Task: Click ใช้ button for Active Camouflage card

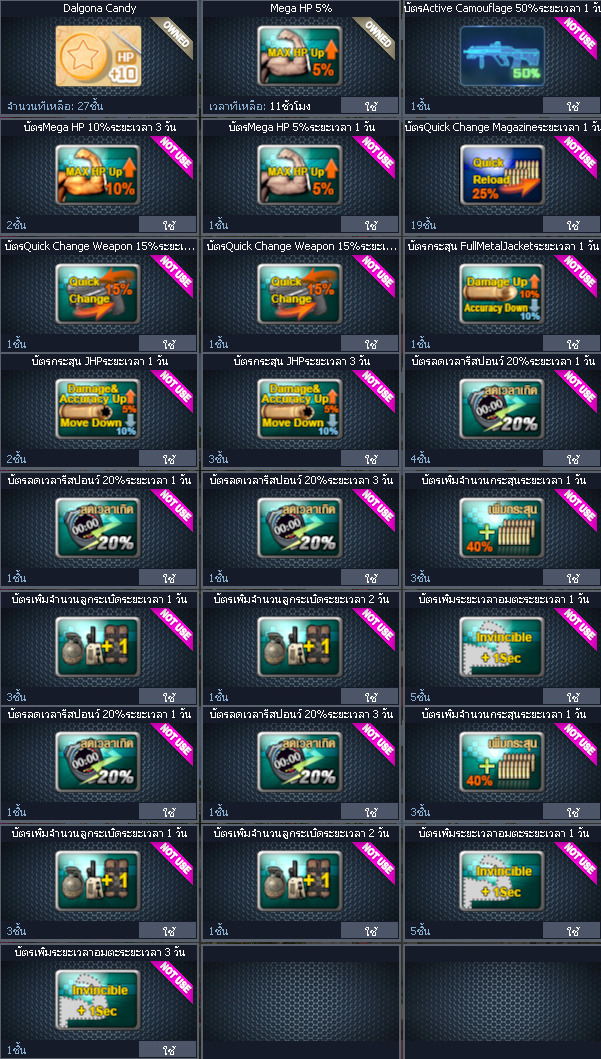Action: coord(571,106)
